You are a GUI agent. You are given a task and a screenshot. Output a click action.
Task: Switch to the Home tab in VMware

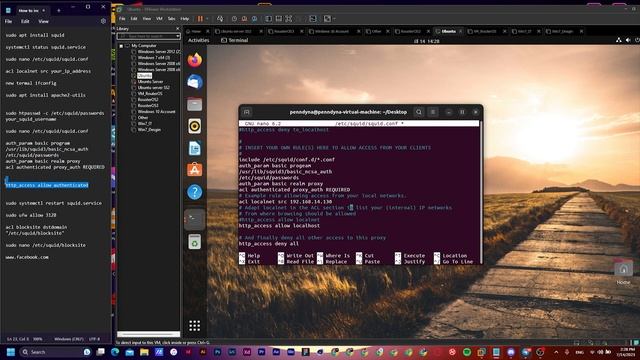196,31
